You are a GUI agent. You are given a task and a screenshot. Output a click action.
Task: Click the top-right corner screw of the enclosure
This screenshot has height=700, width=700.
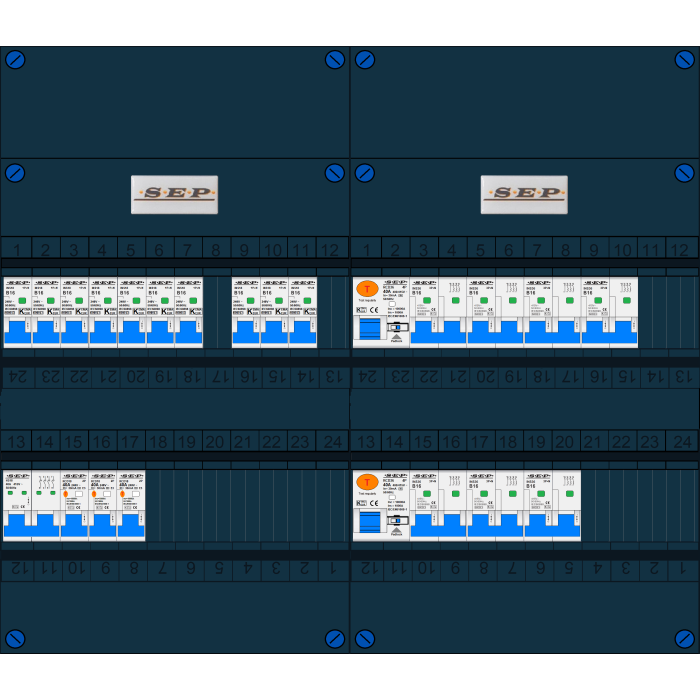pyautogui.click(x=685, y=59)
